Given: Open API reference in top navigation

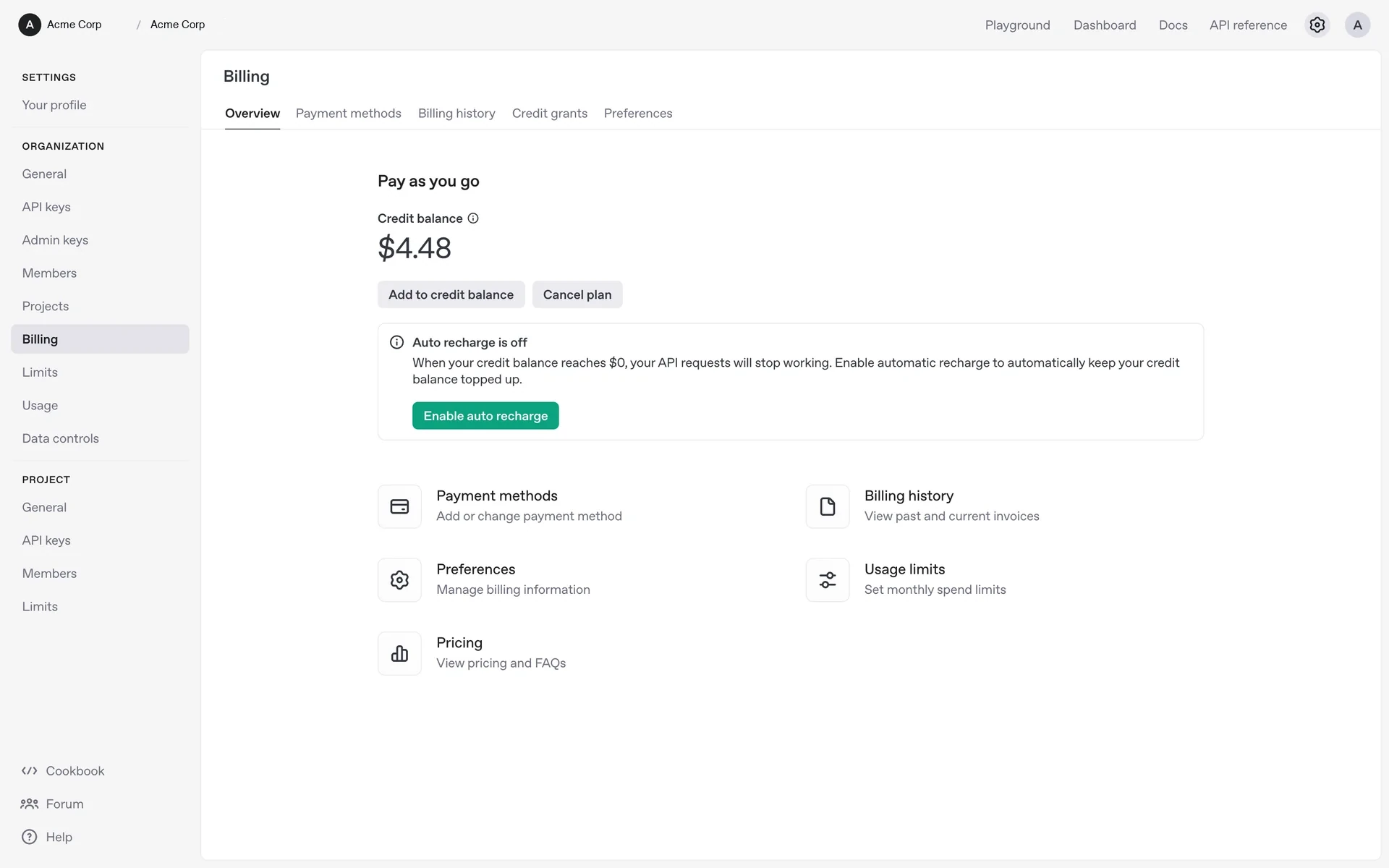Looking at the screenshot, I should click(1249, 25).
